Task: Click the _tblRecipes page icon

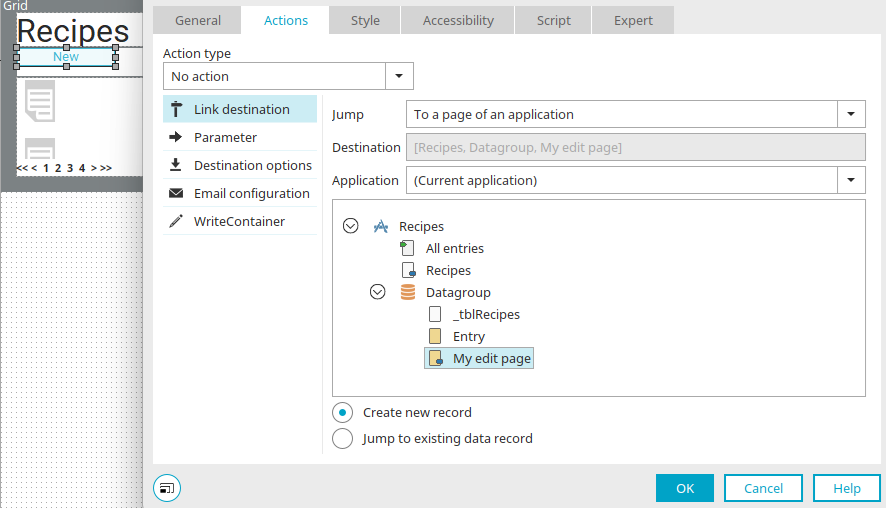Action: point(435,314)
